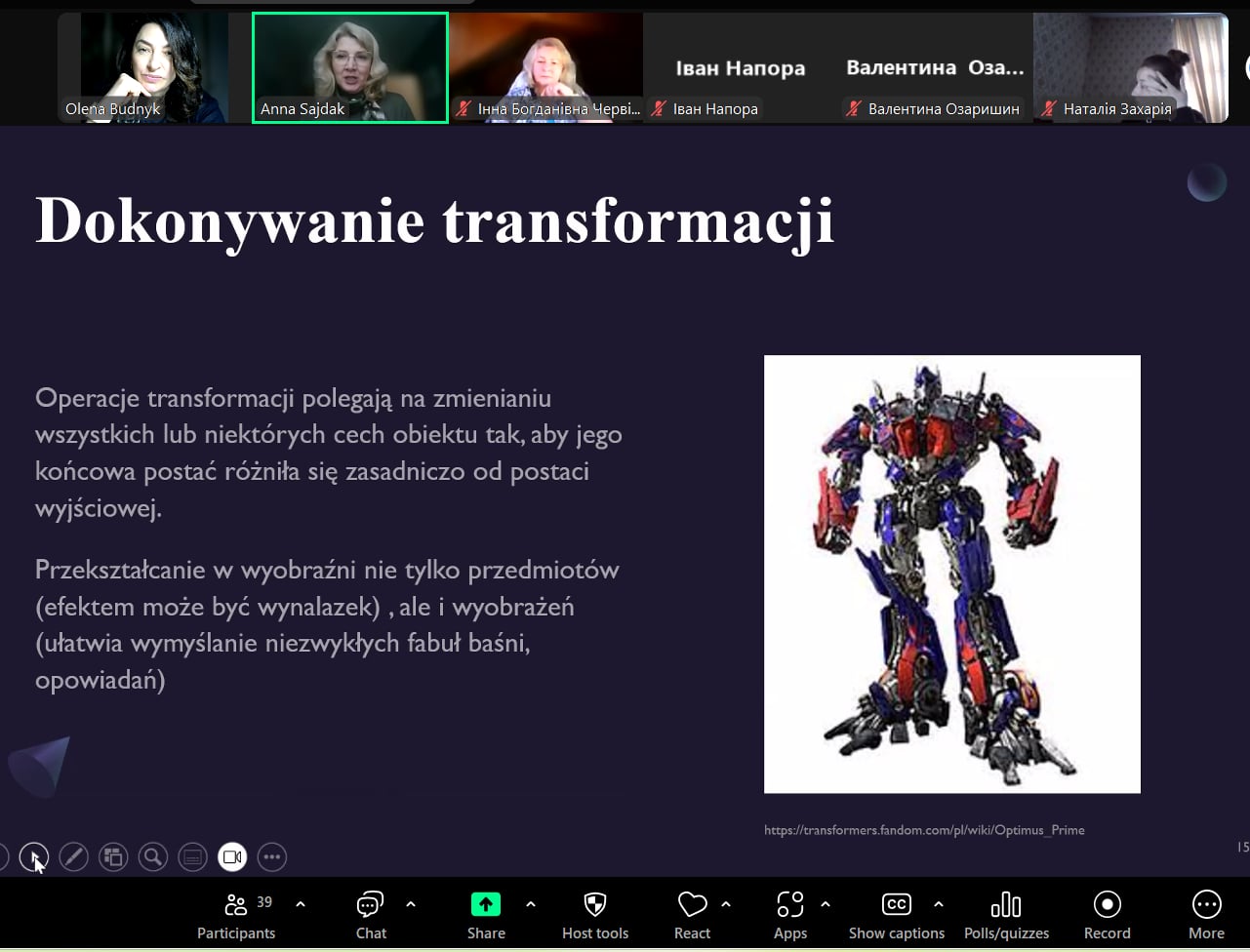This screenshot has height=952, width=1250.
Task: Open more slideshow options ellipsis
Action: [x=272, y=857]
